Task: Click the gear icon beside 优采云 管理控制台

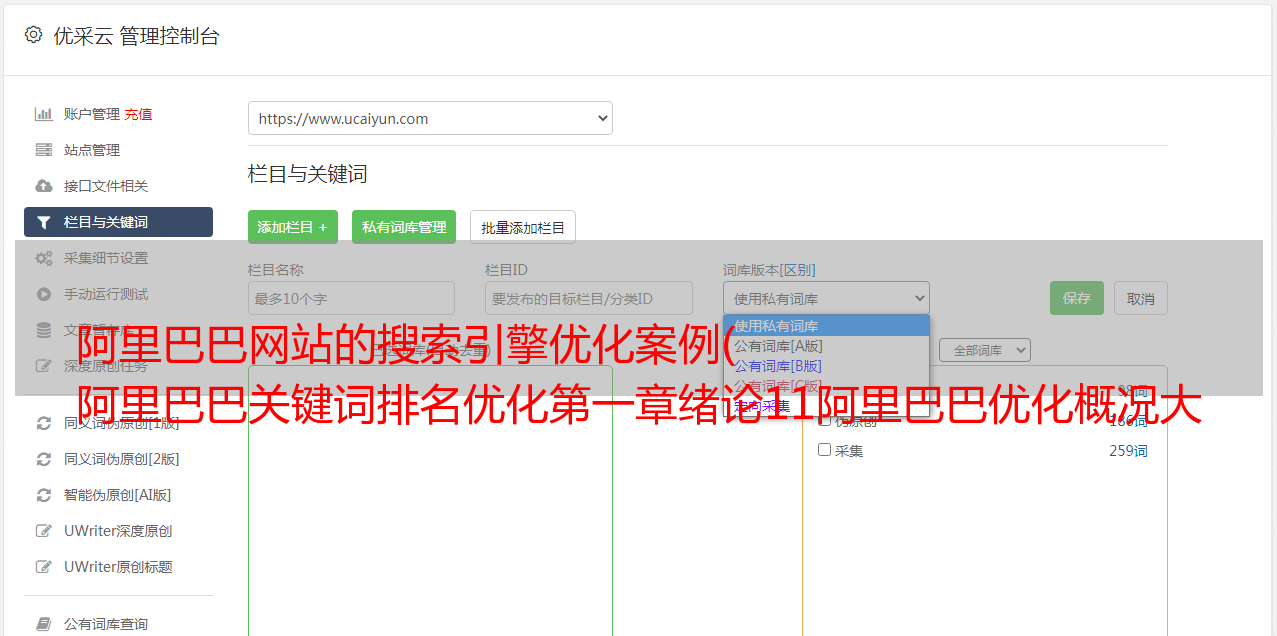Action: 33,35
